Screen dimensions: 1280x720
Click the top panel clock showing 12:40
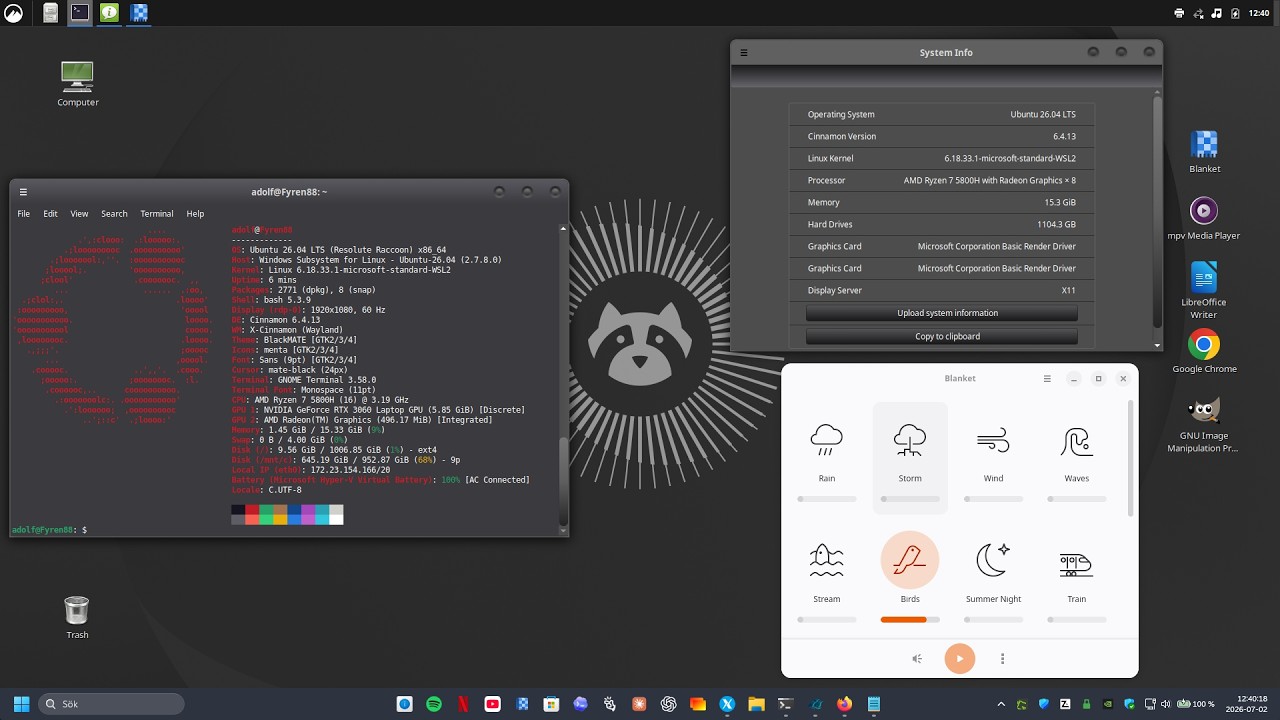1259,13
